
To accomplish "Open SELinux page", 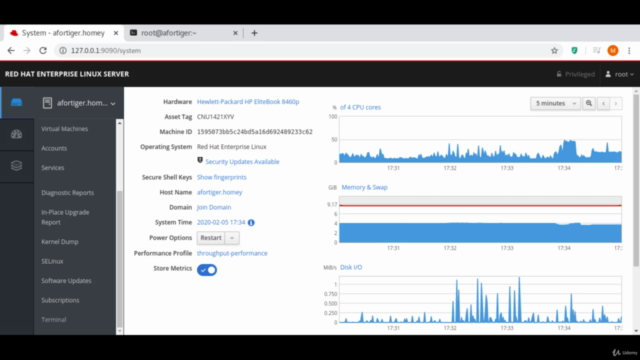I will tap(52, 261).
